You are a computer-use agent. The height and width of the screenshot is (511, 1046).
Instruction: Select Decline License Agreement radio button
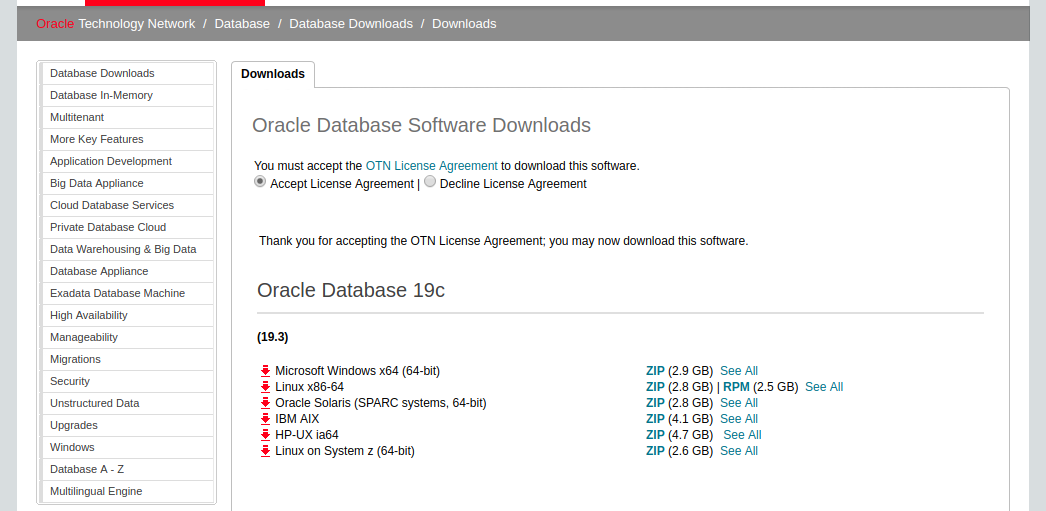coord(430,181)
